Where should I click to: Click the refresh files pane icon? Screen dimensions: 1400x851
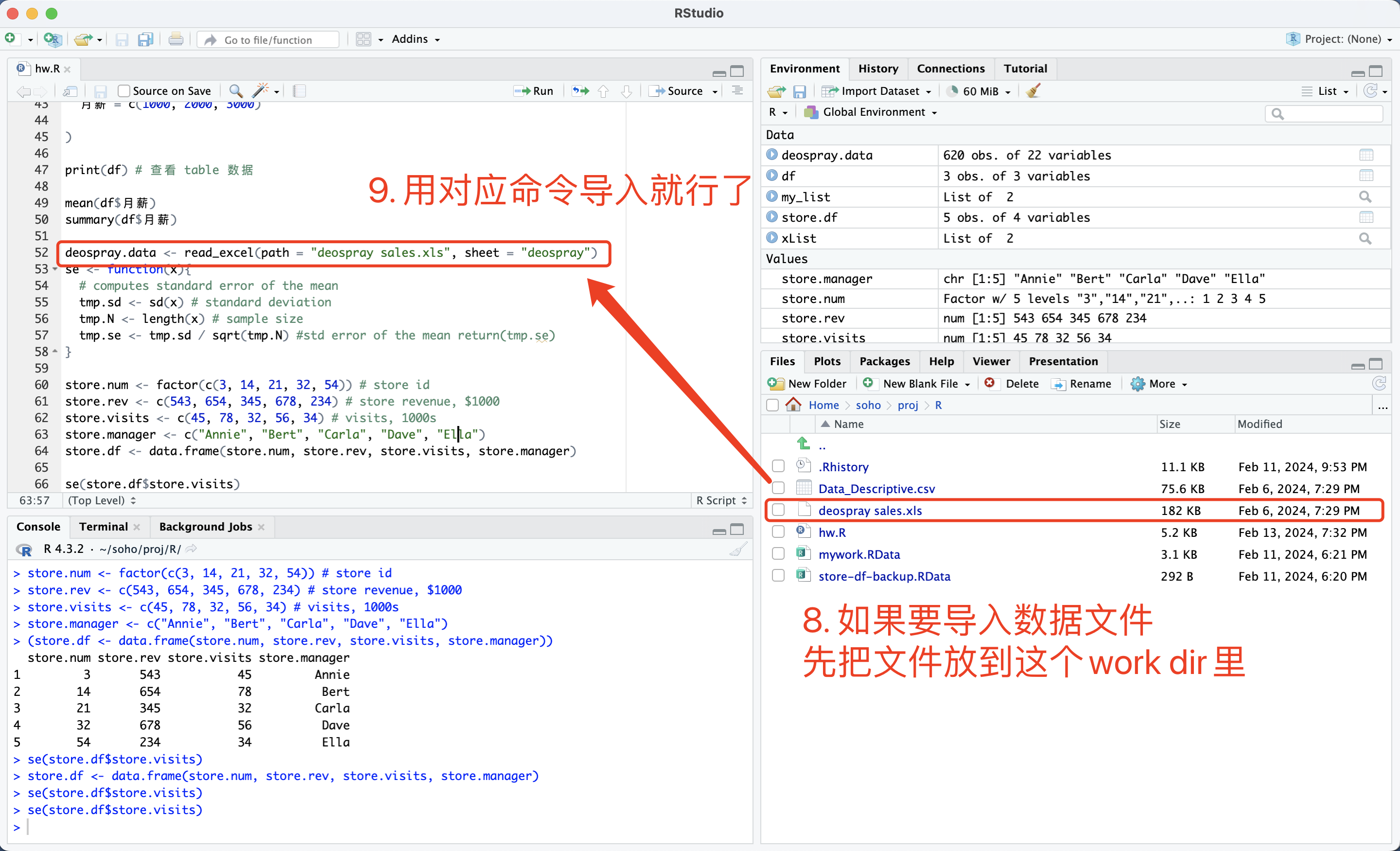pyautogui.click(x=1379, y=384)
